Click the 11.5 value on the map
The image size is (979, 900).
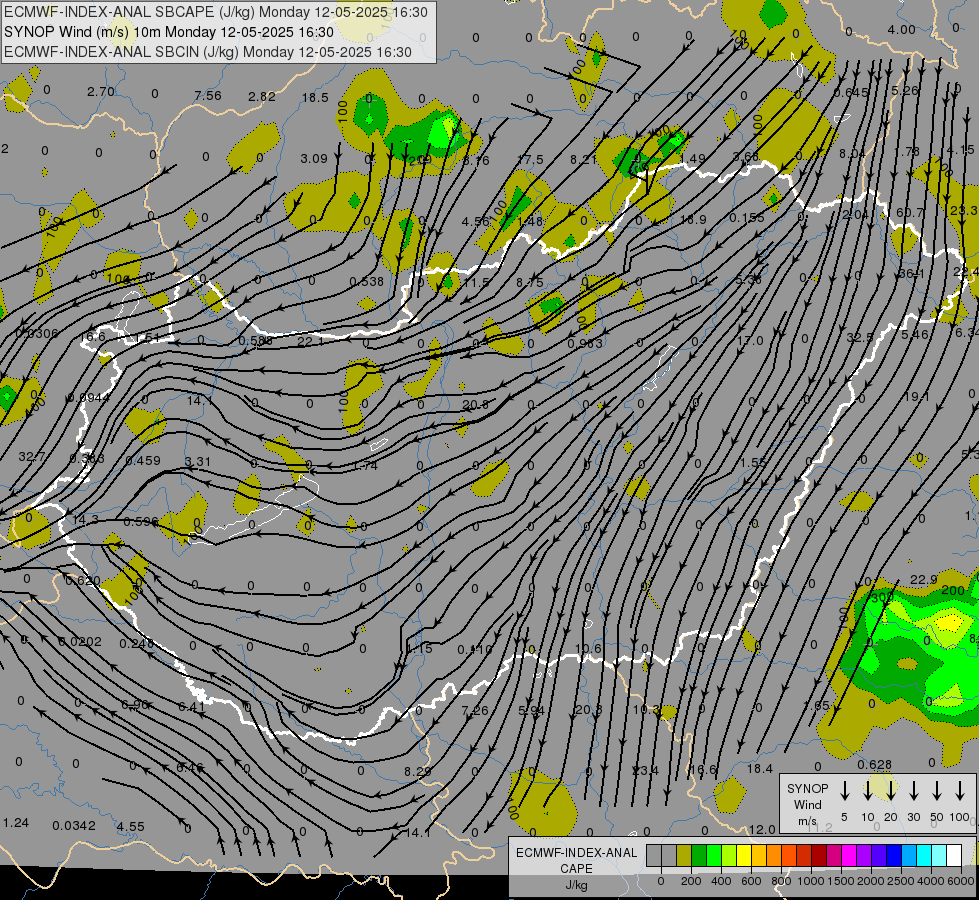pos(476,283)
